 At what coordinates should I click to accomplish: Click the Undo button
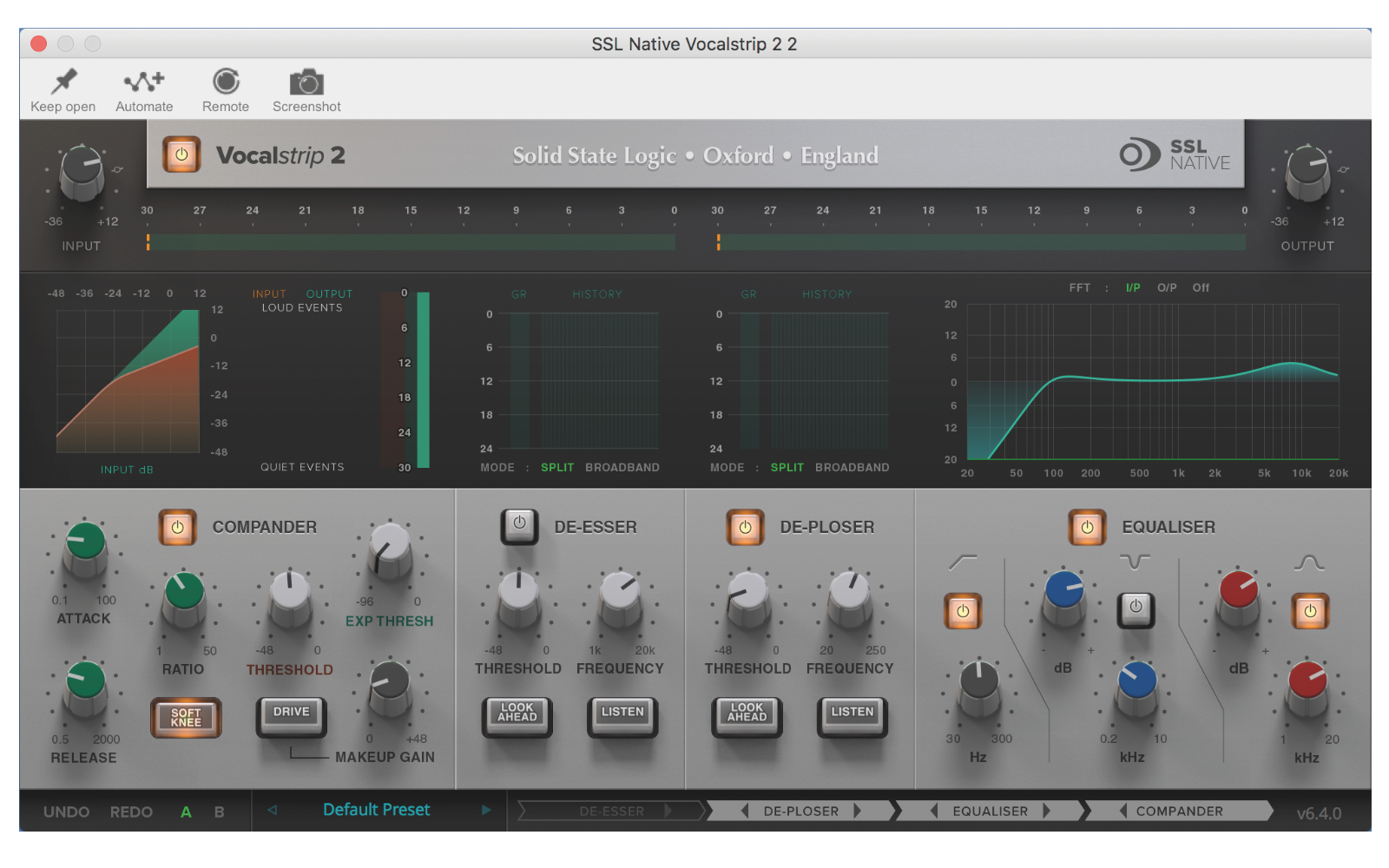click(x=67, y=812)
